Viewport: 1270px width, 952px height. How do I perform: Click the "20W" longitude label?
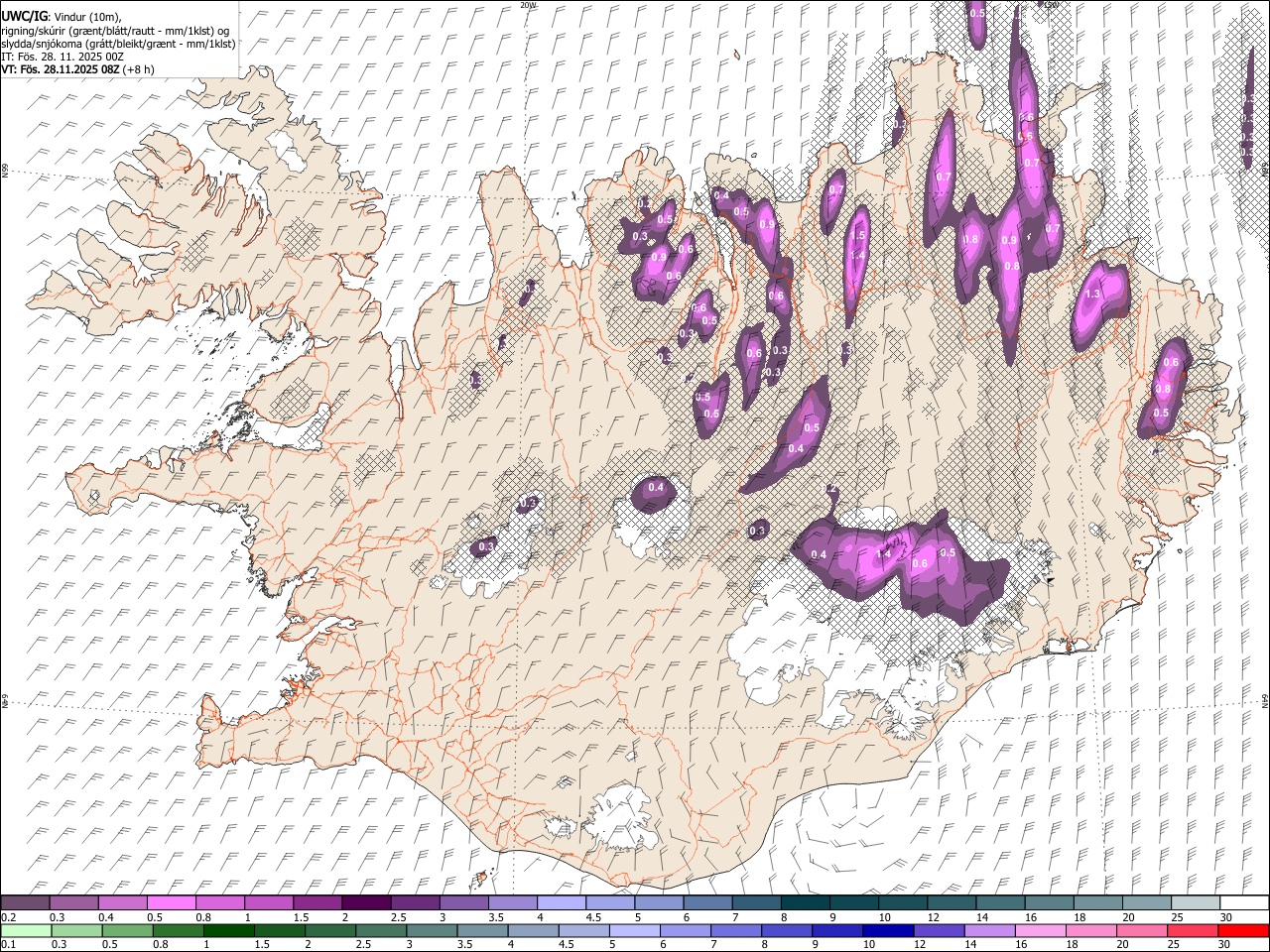[528, 5]
